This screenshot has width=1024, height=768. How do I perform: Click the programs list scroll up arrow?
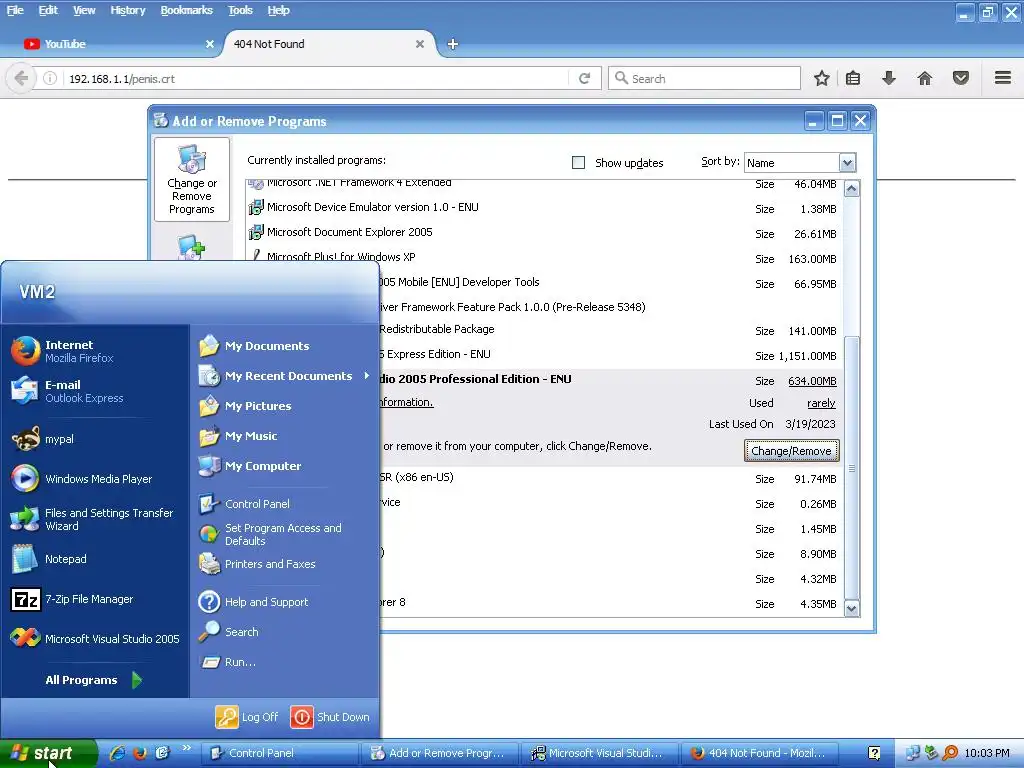point(852,189)
